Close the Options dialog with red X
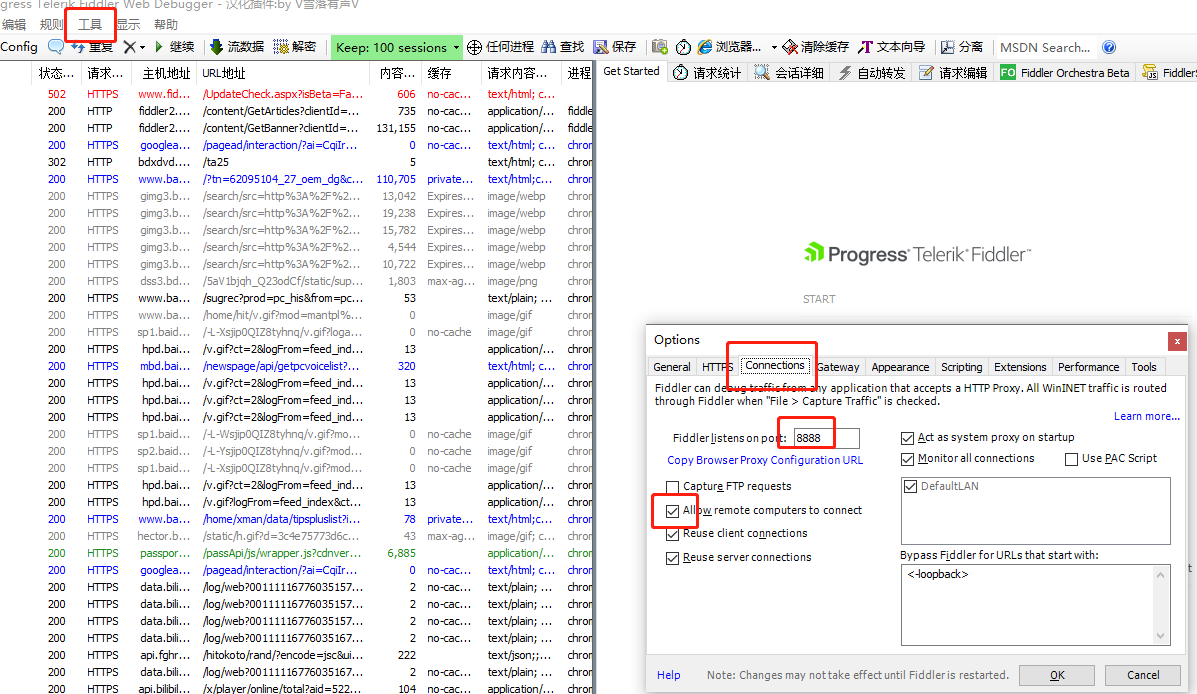Image resolution: width=1197 pixels, height=694 pixels. click(1177, 341)
